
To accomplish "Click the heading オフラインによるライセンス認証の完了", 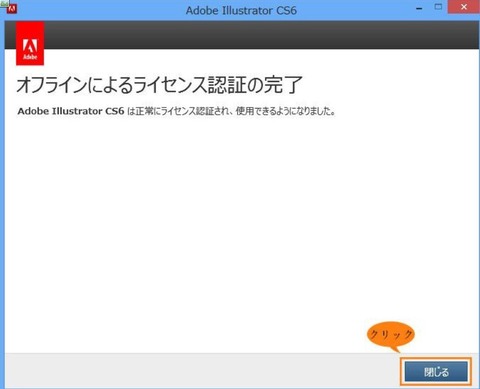I will click(x=159, y=85).
